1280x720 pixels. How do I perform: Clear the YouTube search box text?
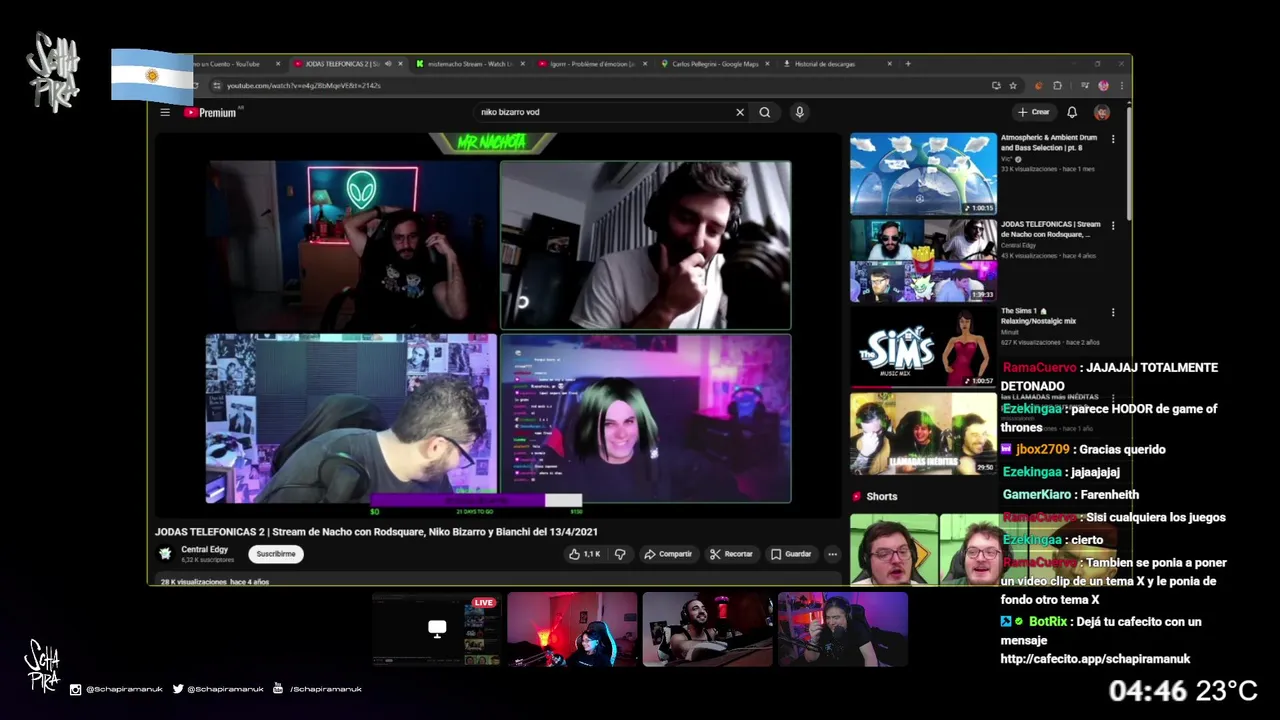(x=740, y=112)
